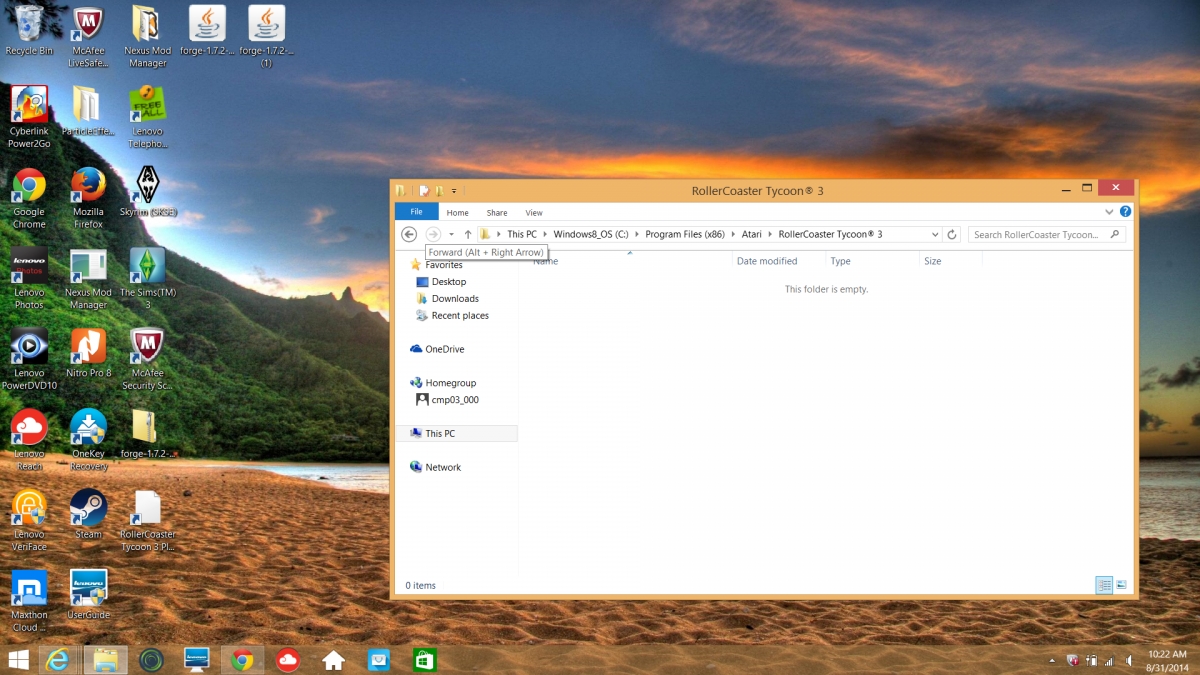Image resolution: width=1200 pixels, height=675 pixels.
Task: Open Explorer help question mark icon
Action: [1125, 212]
